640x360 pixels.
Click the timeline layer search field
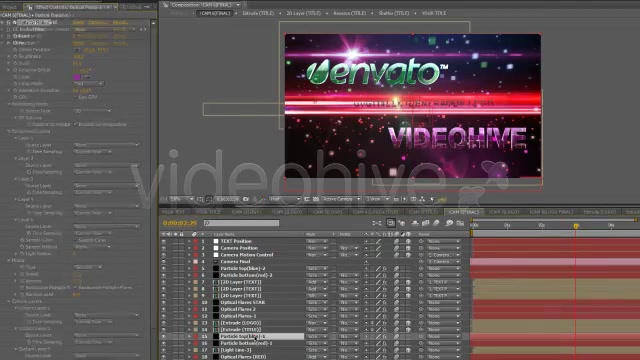point(242,223)
